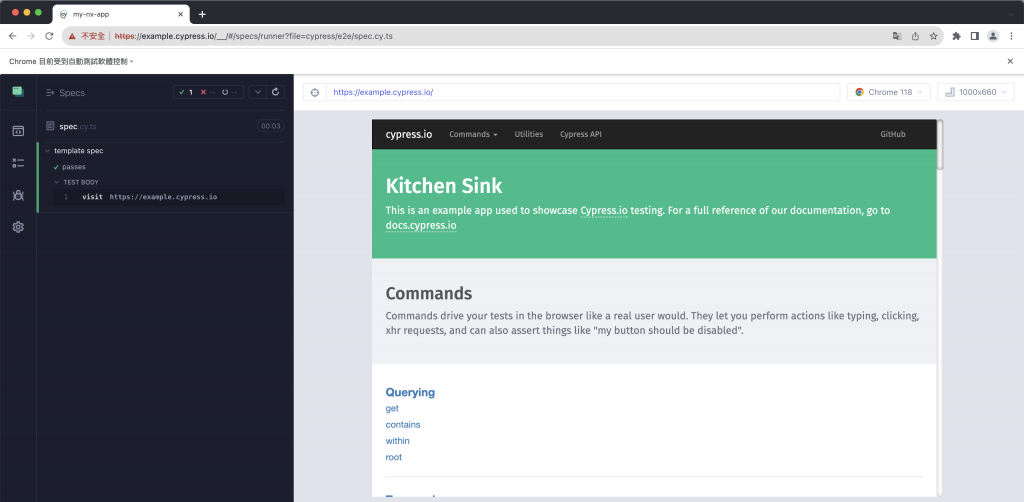Open the Utilities nav item

pos(528,134)
